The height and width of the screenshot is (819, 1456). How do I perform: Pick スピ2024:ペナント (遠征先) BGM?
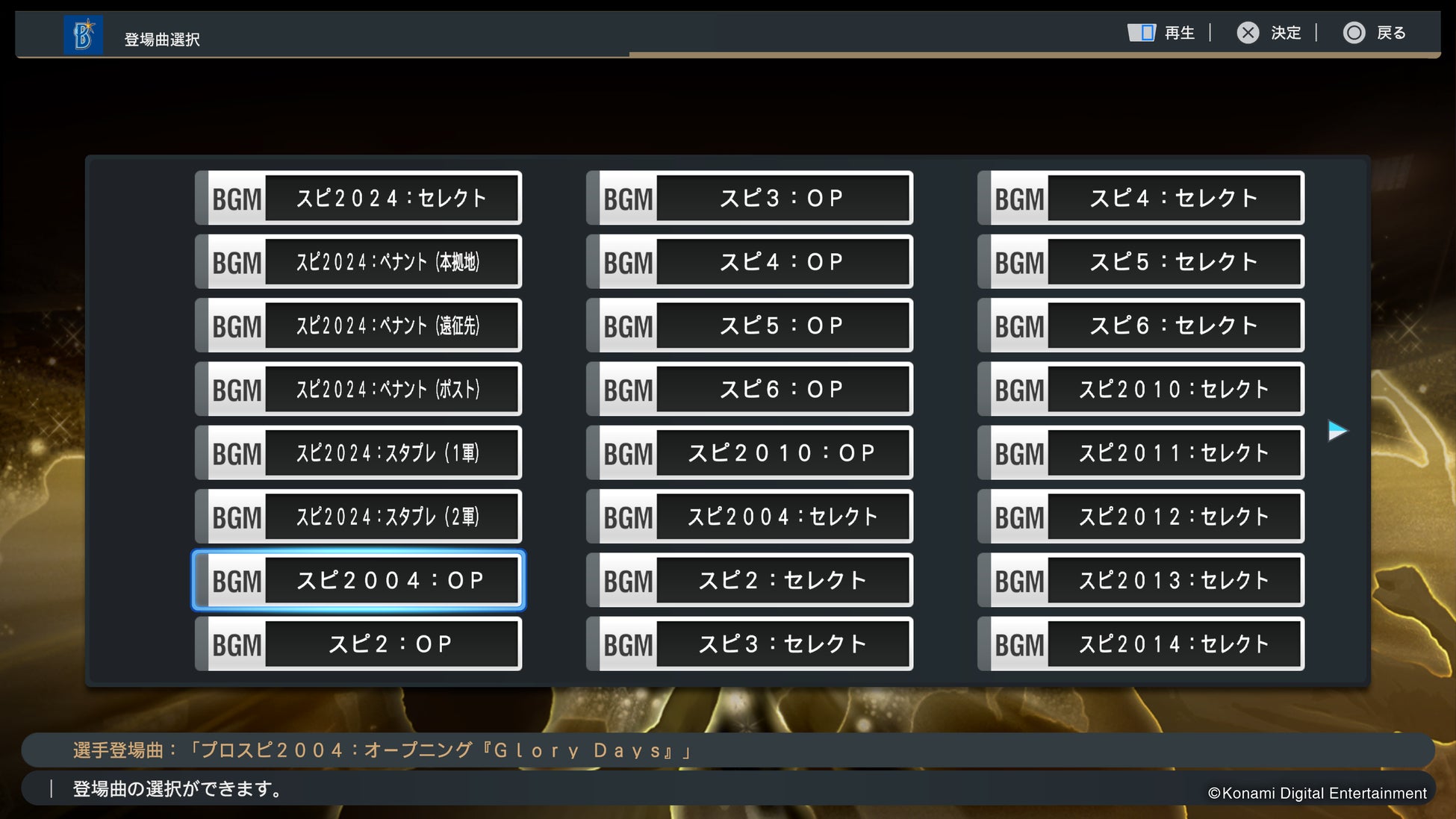[x=358, y=326]
